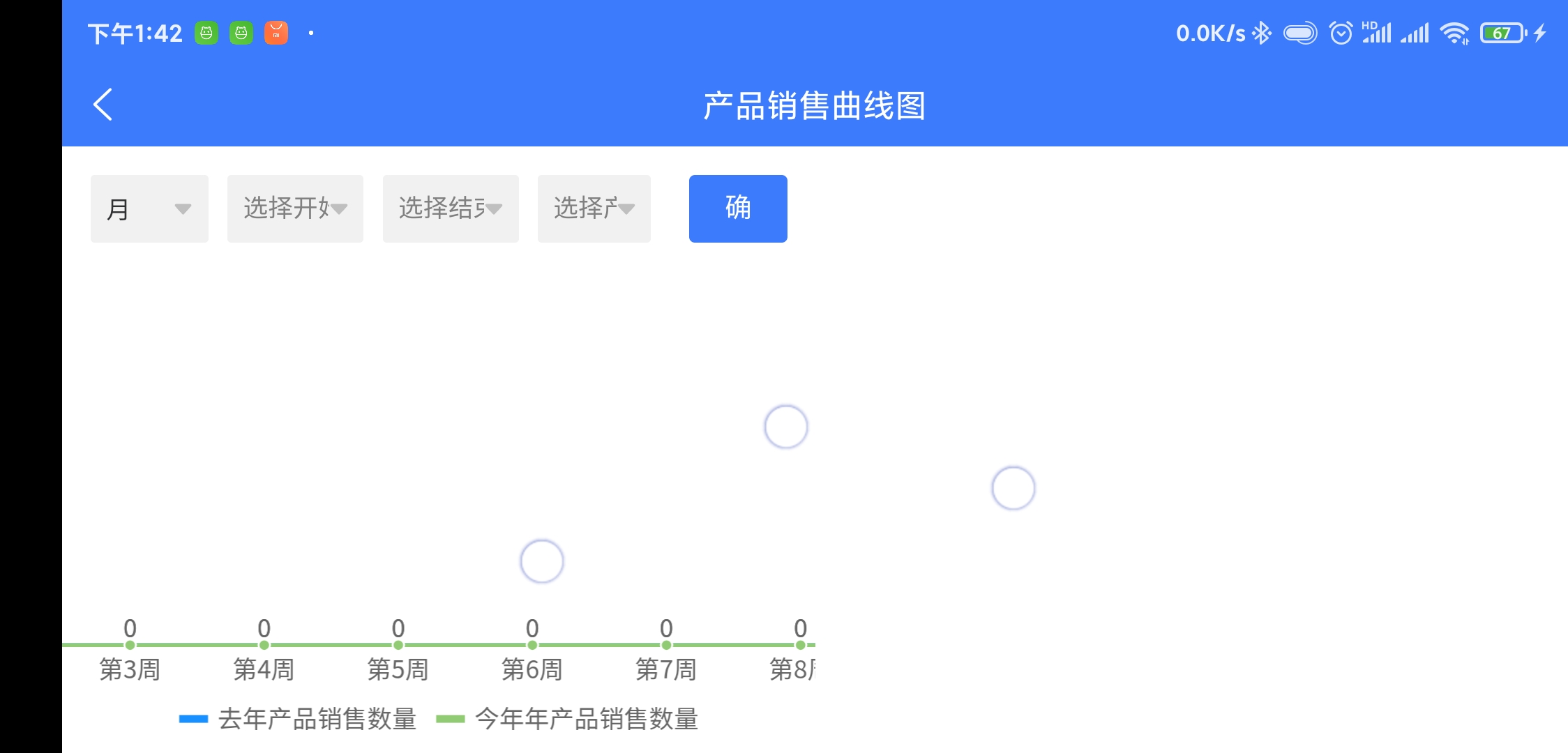Open the end date selector dropdown
This screenshot has width=1568, height=753.
tap(451, 208)
